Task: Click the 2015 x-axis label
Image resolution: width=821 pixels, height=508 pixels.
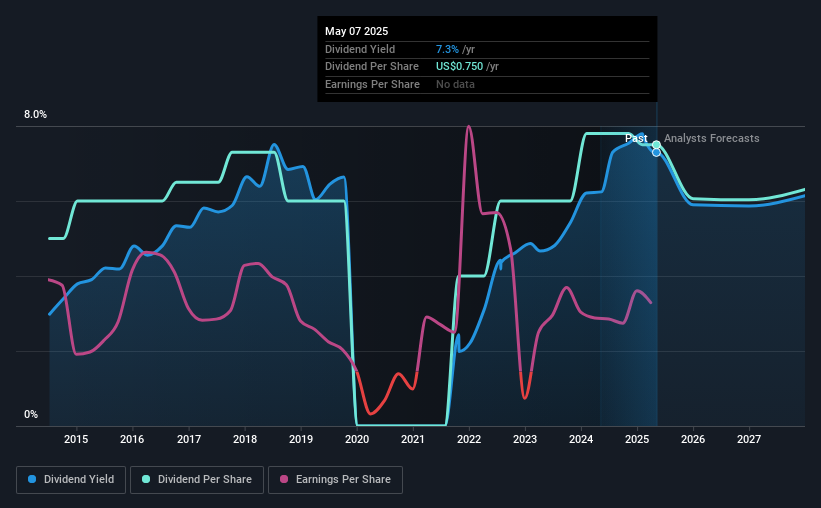Action: [76, 439]
